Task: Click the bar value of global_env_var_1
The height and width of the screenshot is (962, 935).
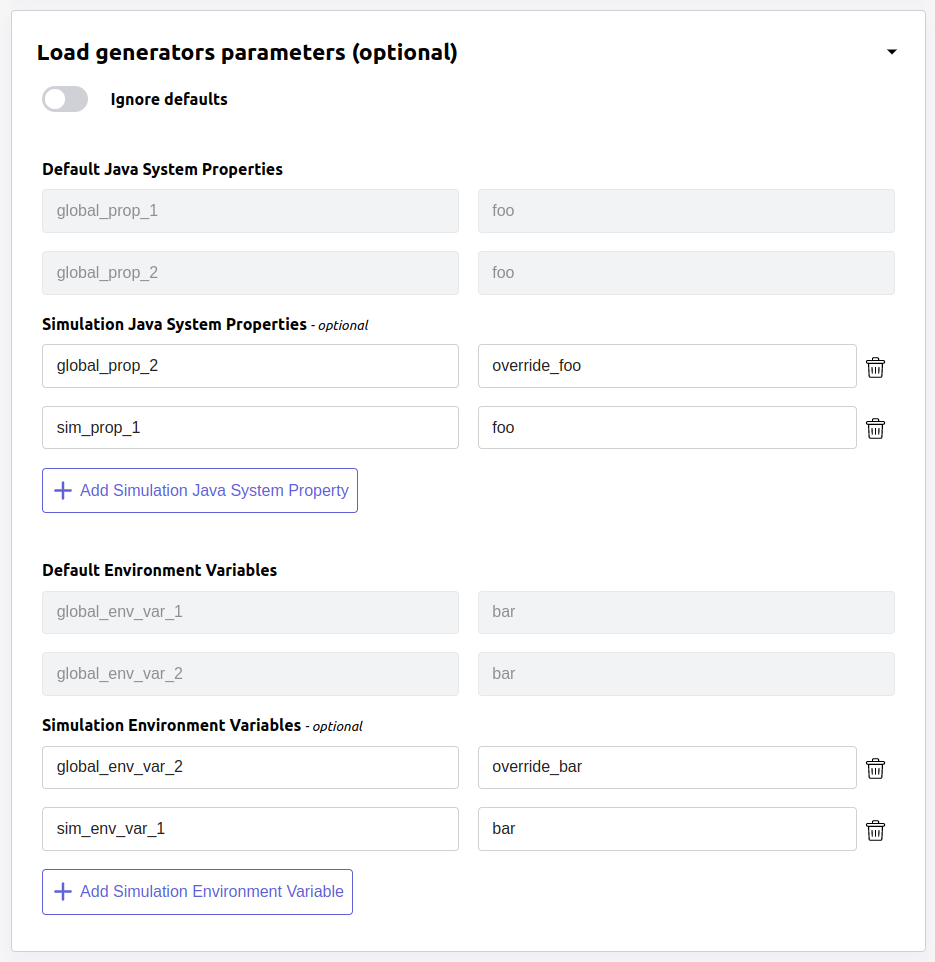Action: [687, 612]
